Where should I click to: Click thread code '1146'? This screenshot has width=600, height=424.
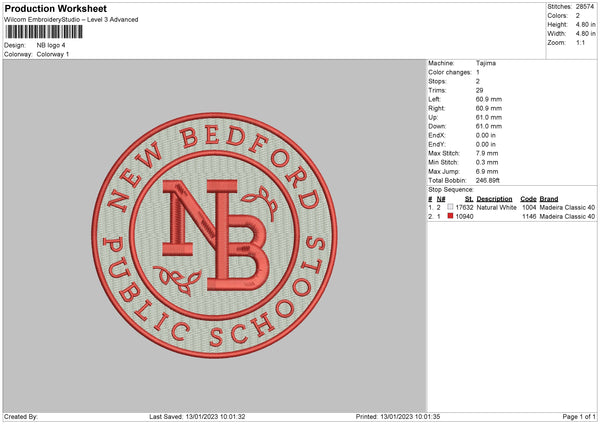[x=529, y=217]
